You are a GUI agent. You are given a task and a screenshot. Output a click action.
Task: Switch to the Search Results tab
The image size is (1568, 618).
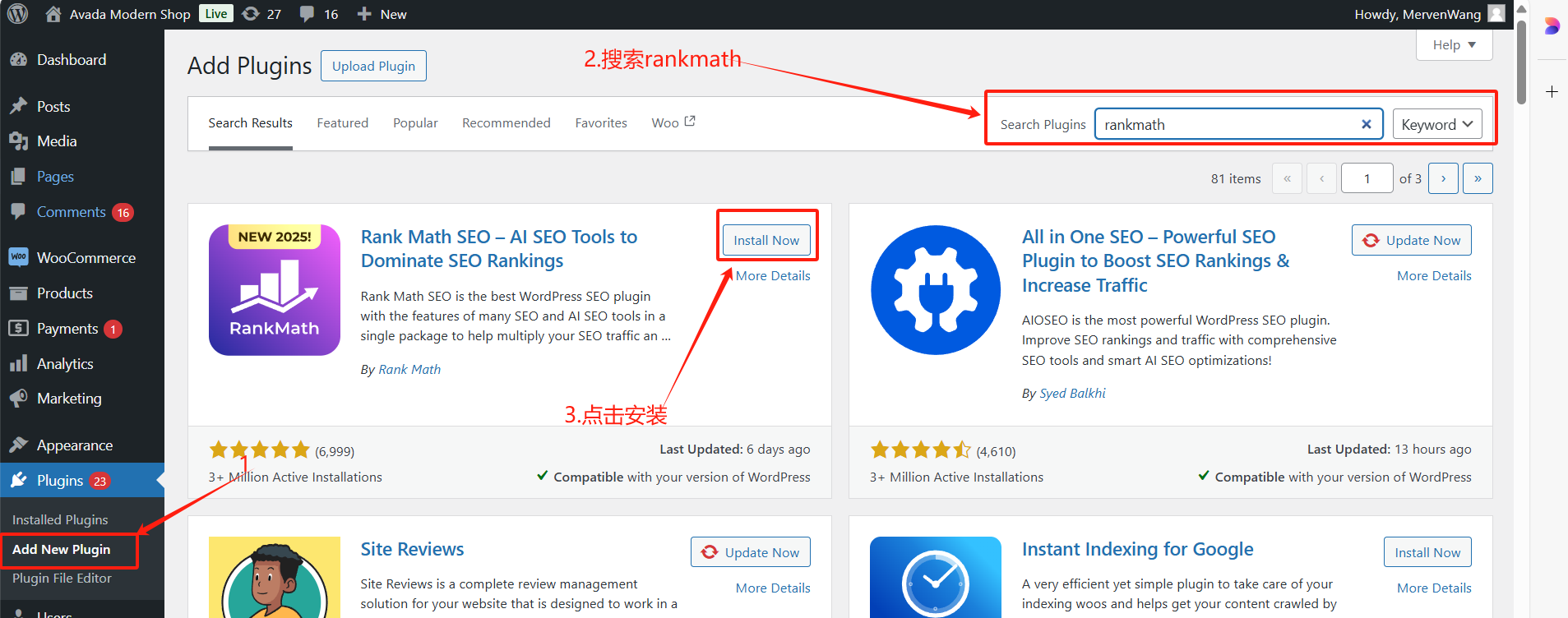250,122
